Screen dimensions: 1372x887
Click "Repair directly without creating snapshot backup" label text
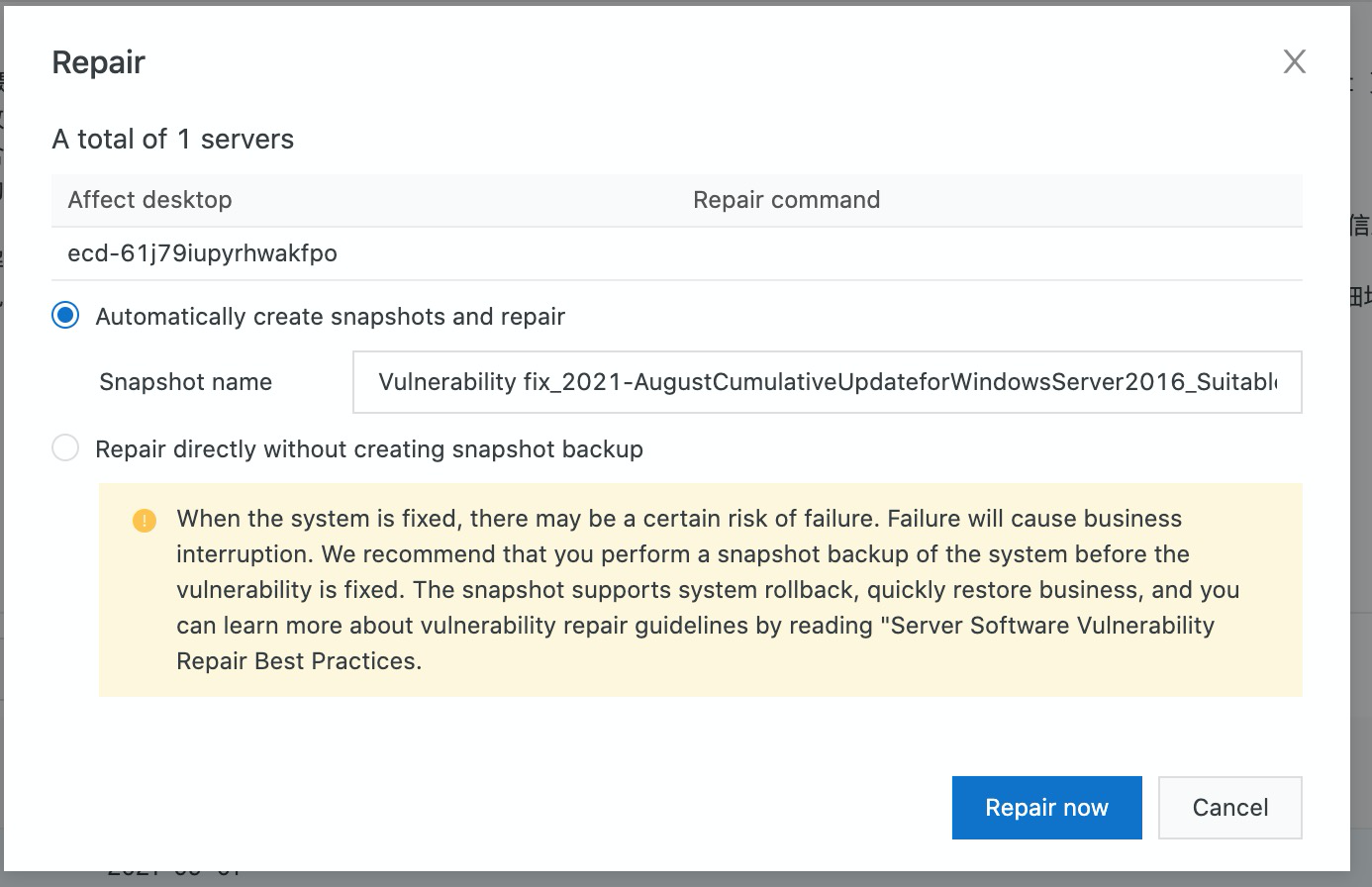click(x=368, y=449)
